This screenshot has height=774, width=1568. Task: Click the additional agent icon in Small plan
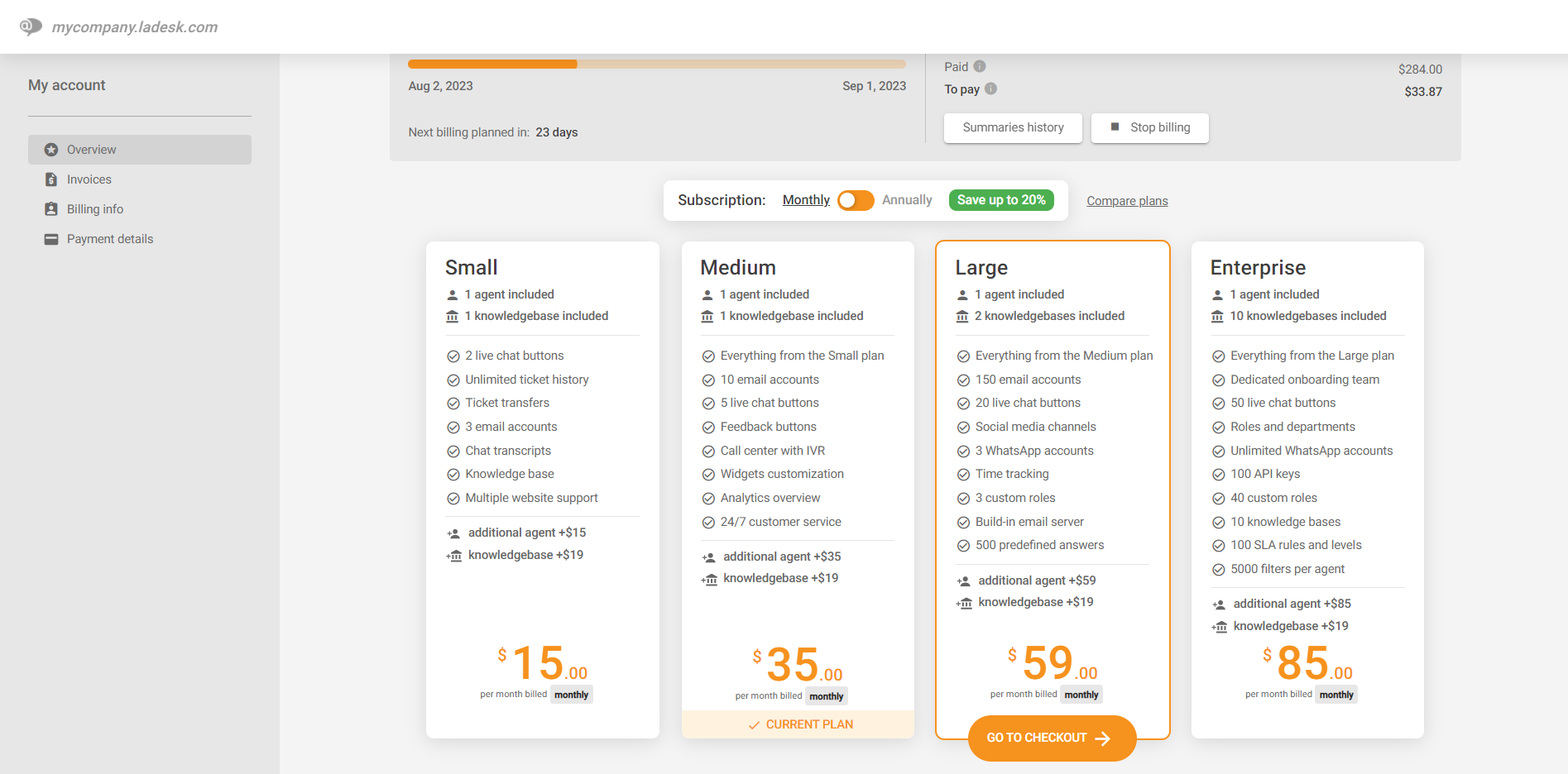point(453,533)
